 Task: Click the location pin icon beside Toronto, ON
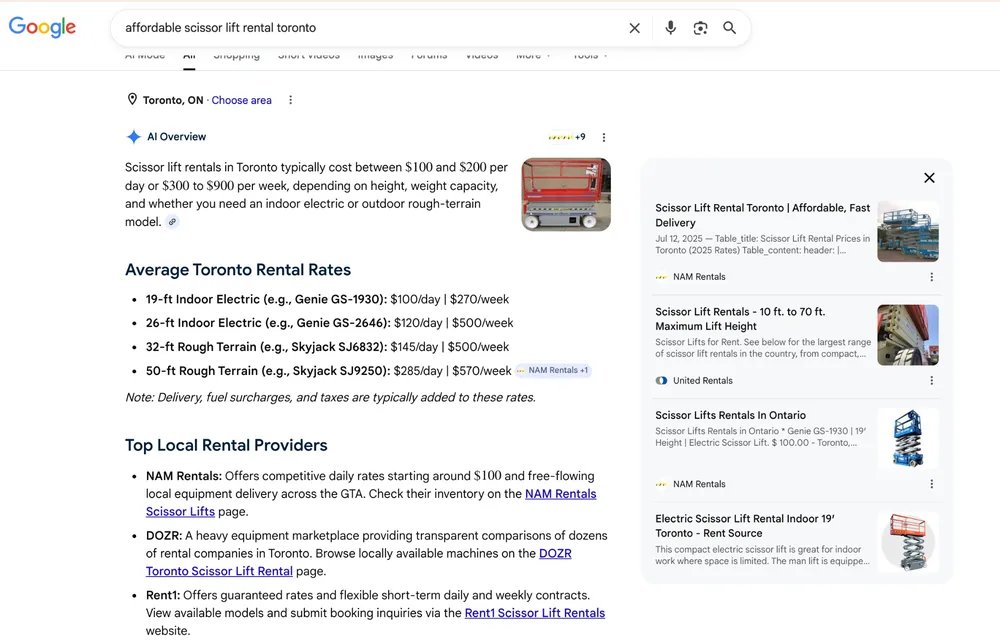pyautogui.click(x=132, y=100)
